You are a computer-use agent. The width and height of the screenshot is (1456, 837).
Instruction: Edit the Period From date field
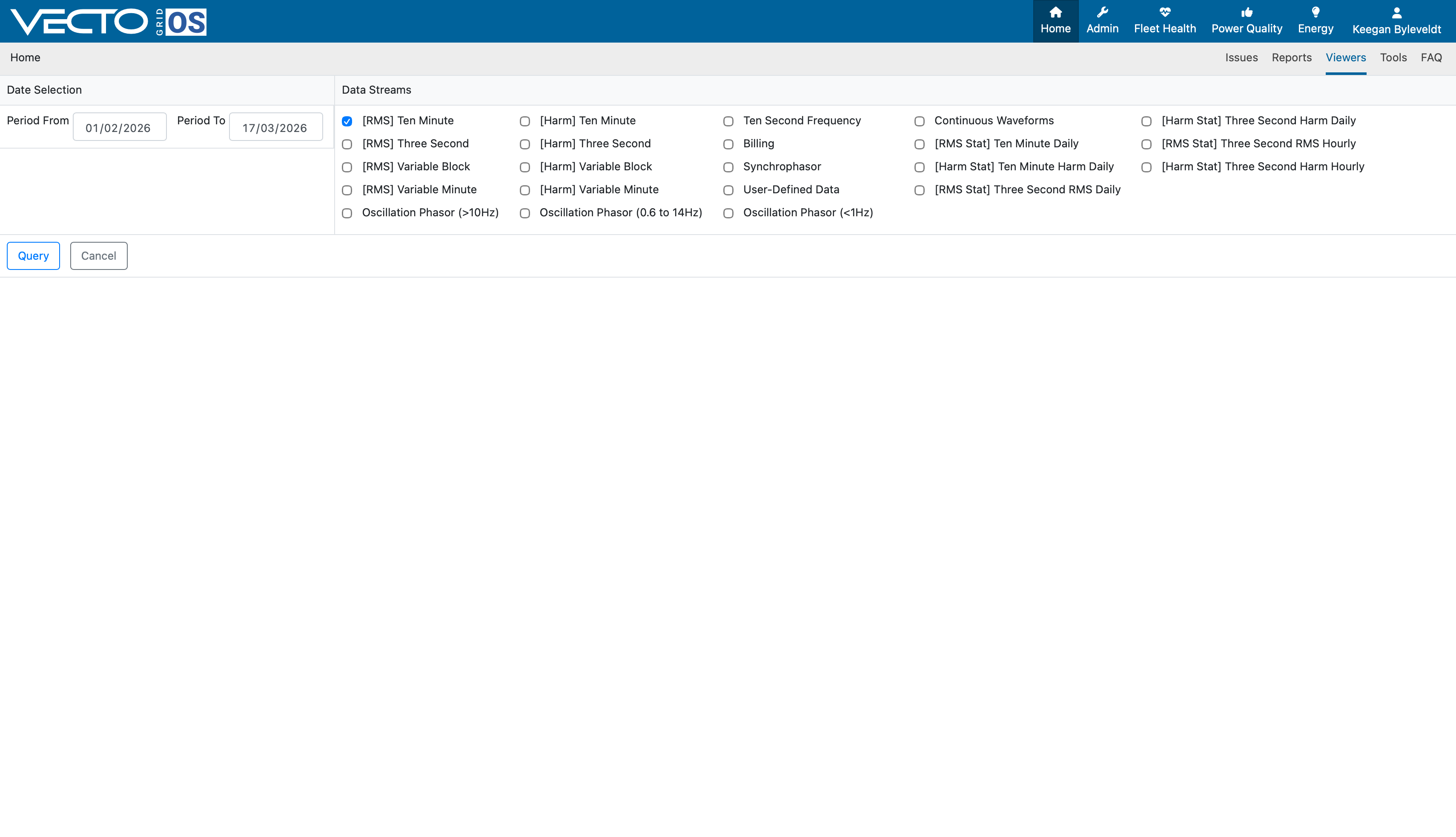click(x=120, y=127)
